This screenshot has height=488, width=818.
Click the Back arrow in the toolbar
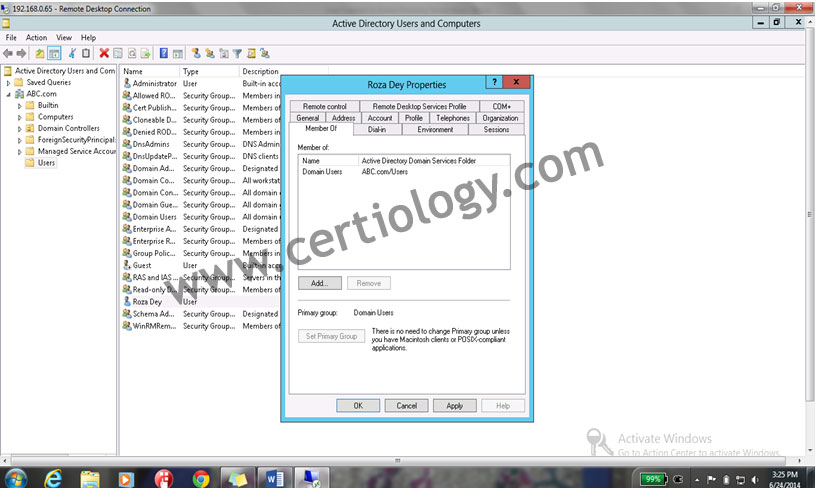[8, 53]
